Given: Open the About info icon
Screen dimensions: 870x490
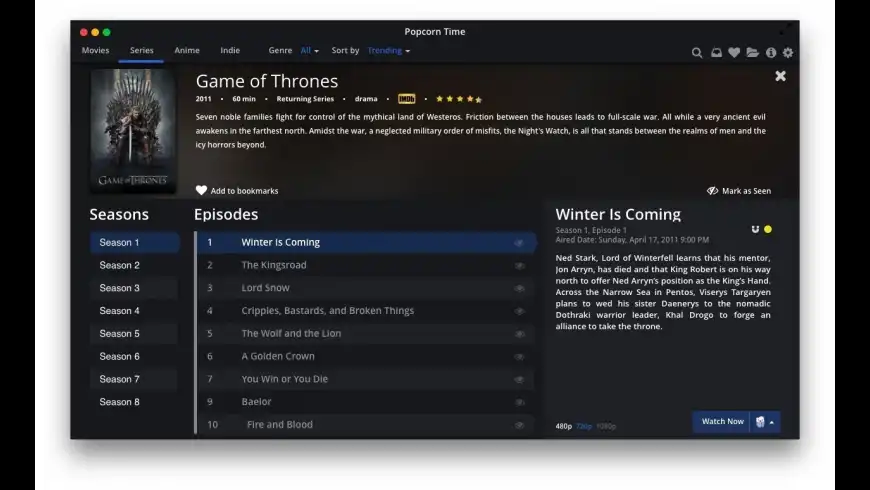Looking at the screenshot, I should 771,53.
